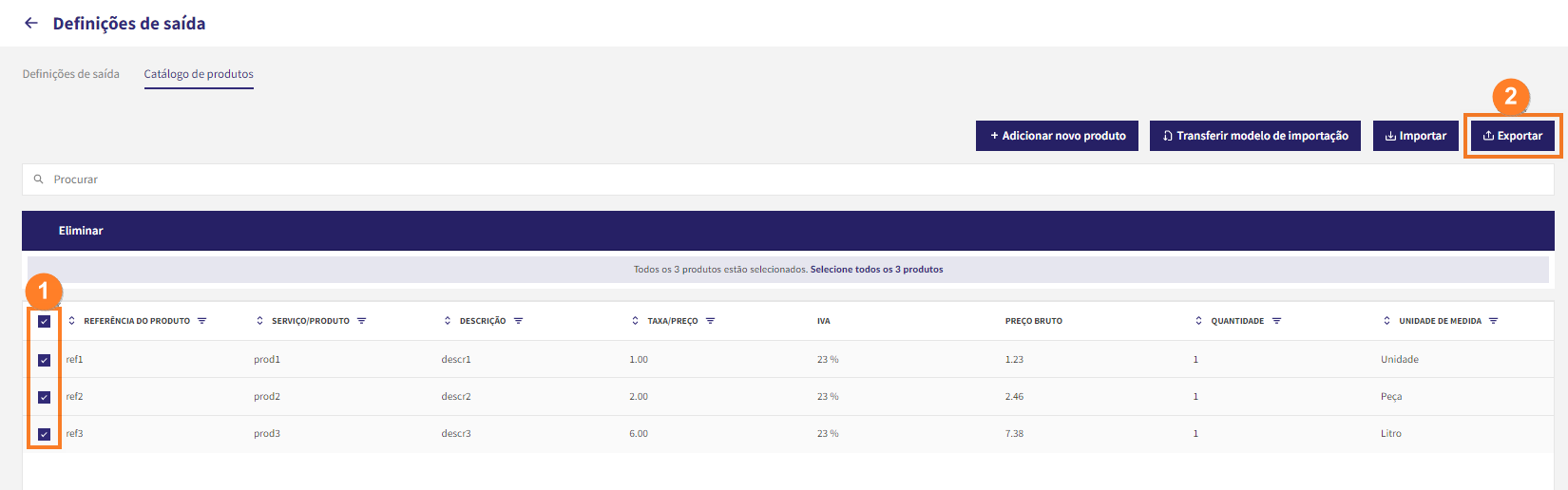Click Transferir modelo de importação button
This screenshot has height=490, width=1568.
click(x=1255, y=136)
